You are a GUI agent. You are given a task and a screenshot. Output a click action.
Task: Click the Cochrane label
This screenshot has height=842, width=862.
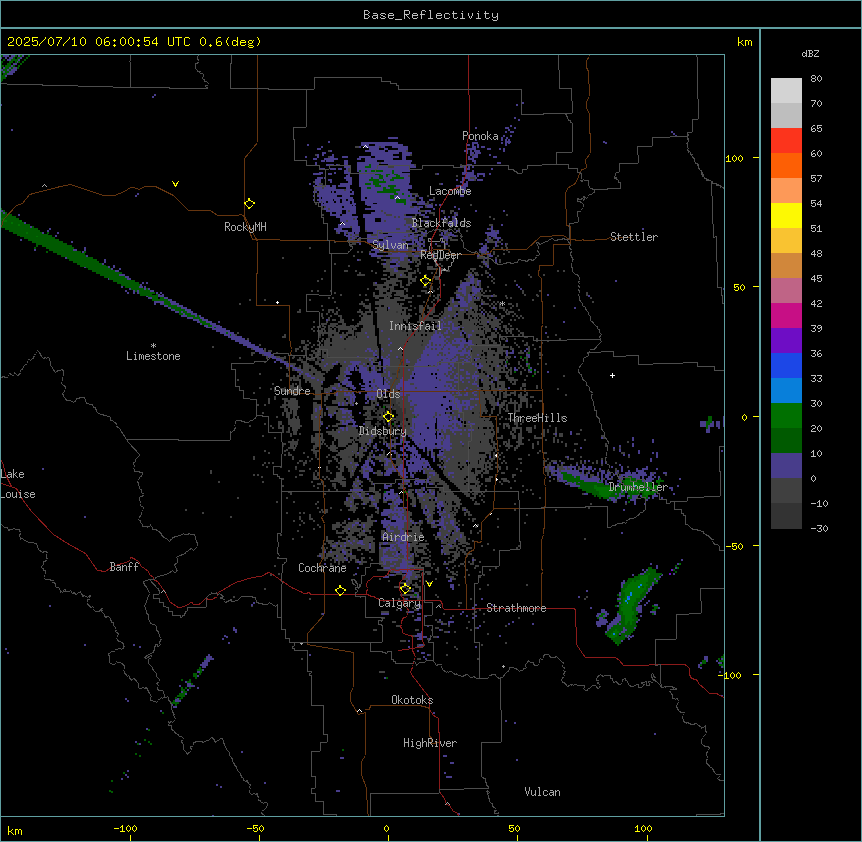tap(322, 568)
